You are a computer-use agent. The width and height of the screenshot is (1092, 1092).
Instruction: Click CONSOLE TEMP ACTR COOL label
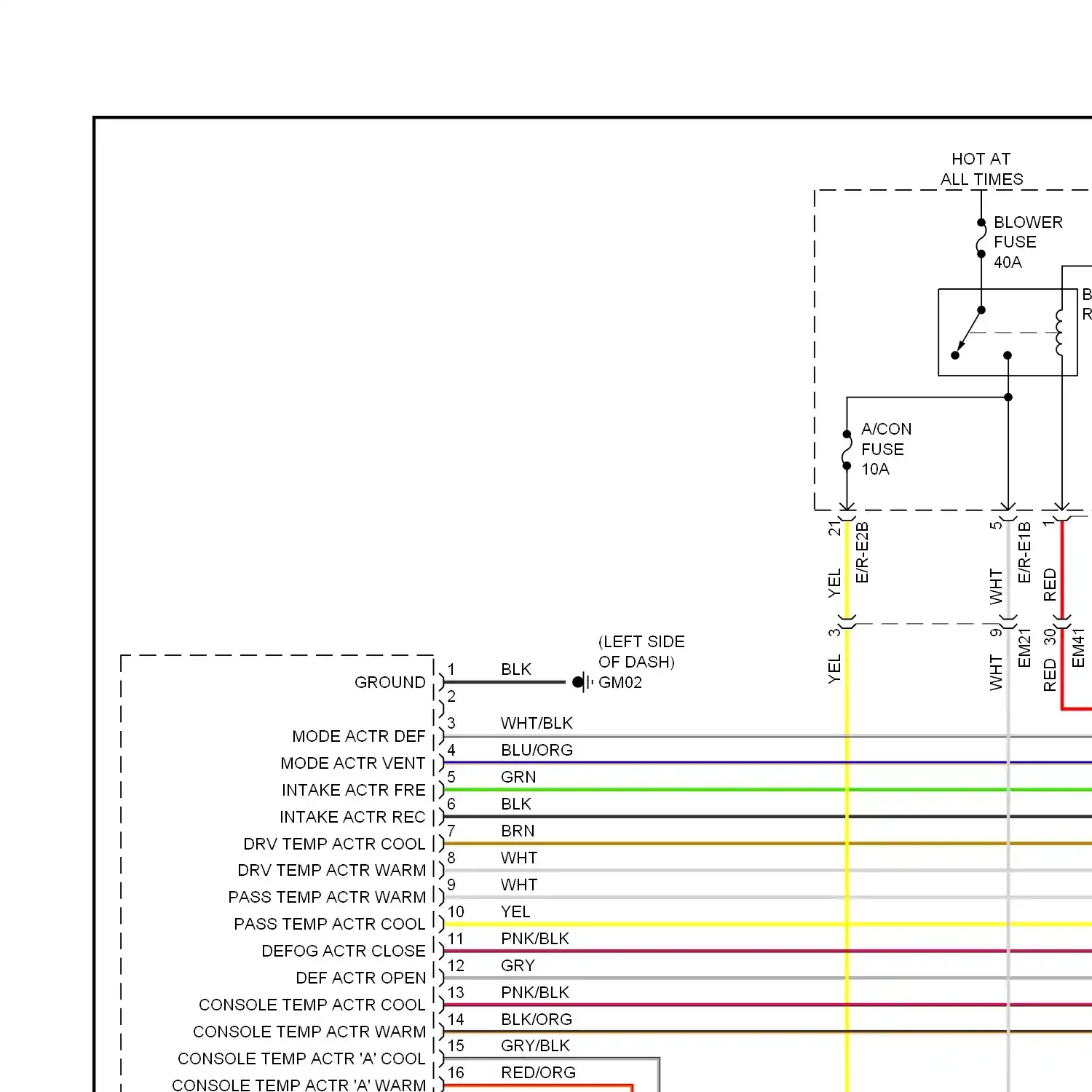312,1005
